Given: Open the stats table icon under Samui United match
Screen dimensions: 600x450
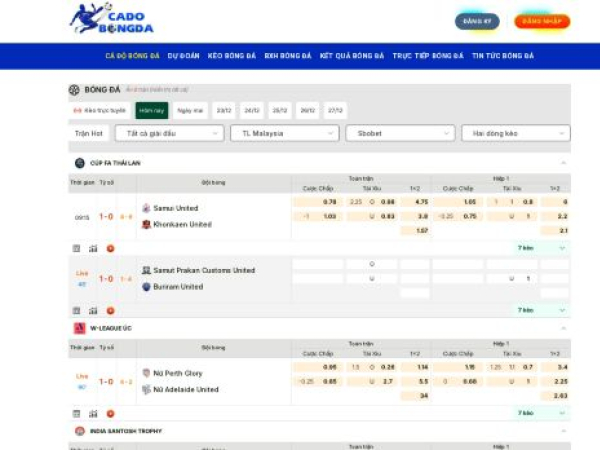Looking at the screenshot, I should point(77,248).
